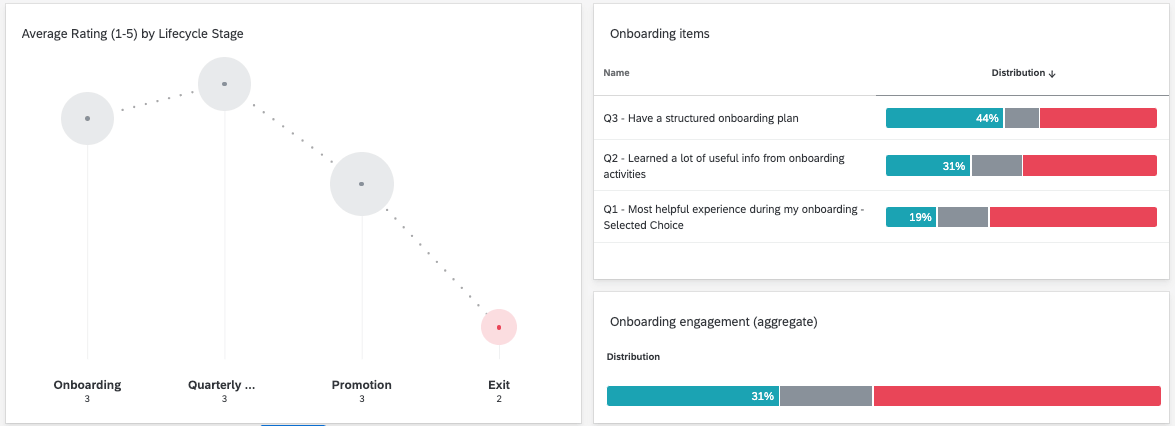Click Q3's teal 44% favorable bar
The width and height of the screenshot is (1175, 426).
(944, 118)
